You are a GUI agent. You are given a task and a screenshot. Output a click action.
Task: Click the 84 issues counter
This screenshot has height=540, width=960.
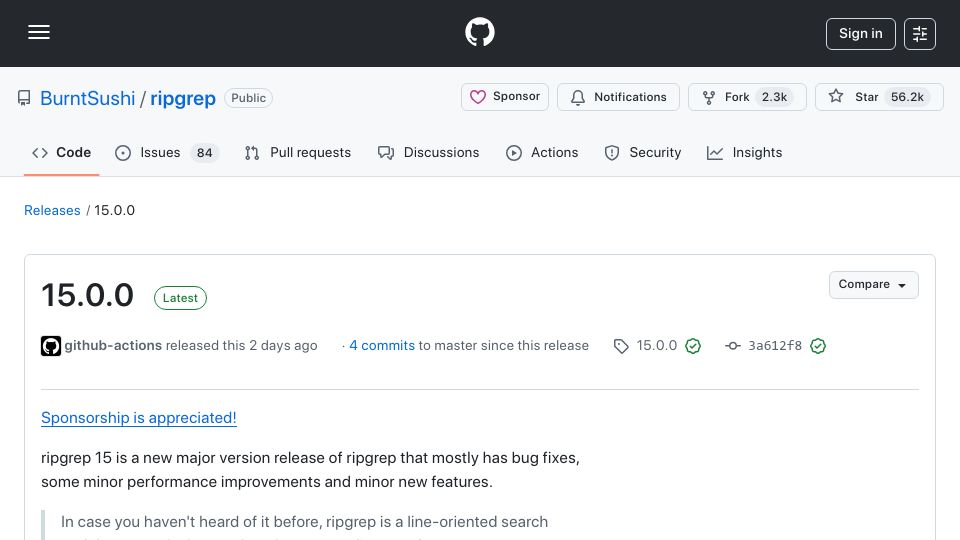[x=204, y=153]
